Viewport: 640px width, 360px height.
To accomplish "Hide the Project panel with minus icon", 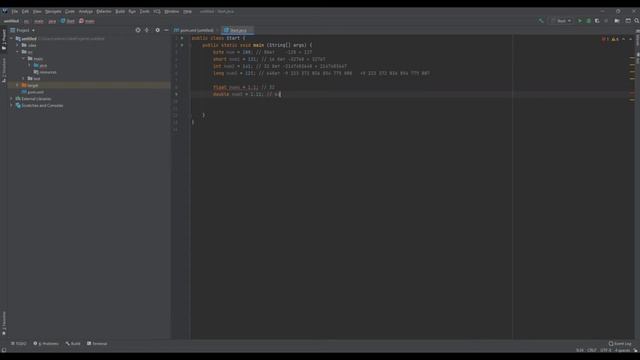I will tap(166, 30).
